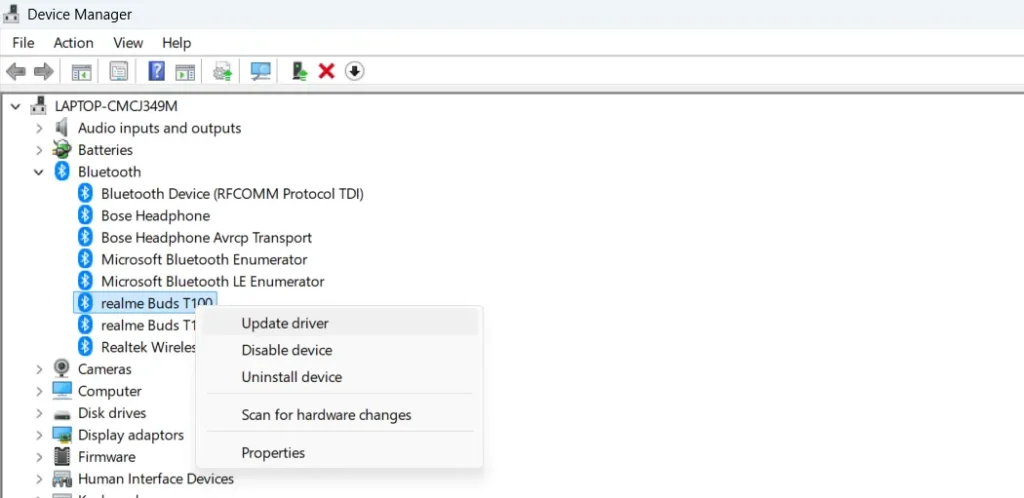Click the Display adaptors icon
This screenshot has width=1024, height=498.
click(62, 435)
